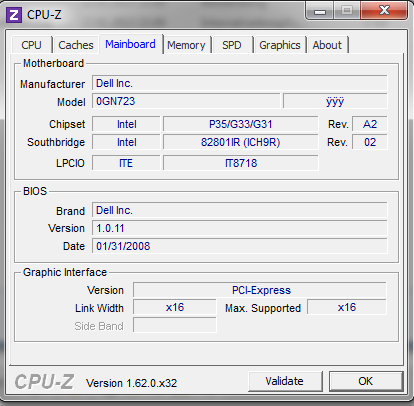Click the BIOS Brand field Dell Inc.

point(240,210)
